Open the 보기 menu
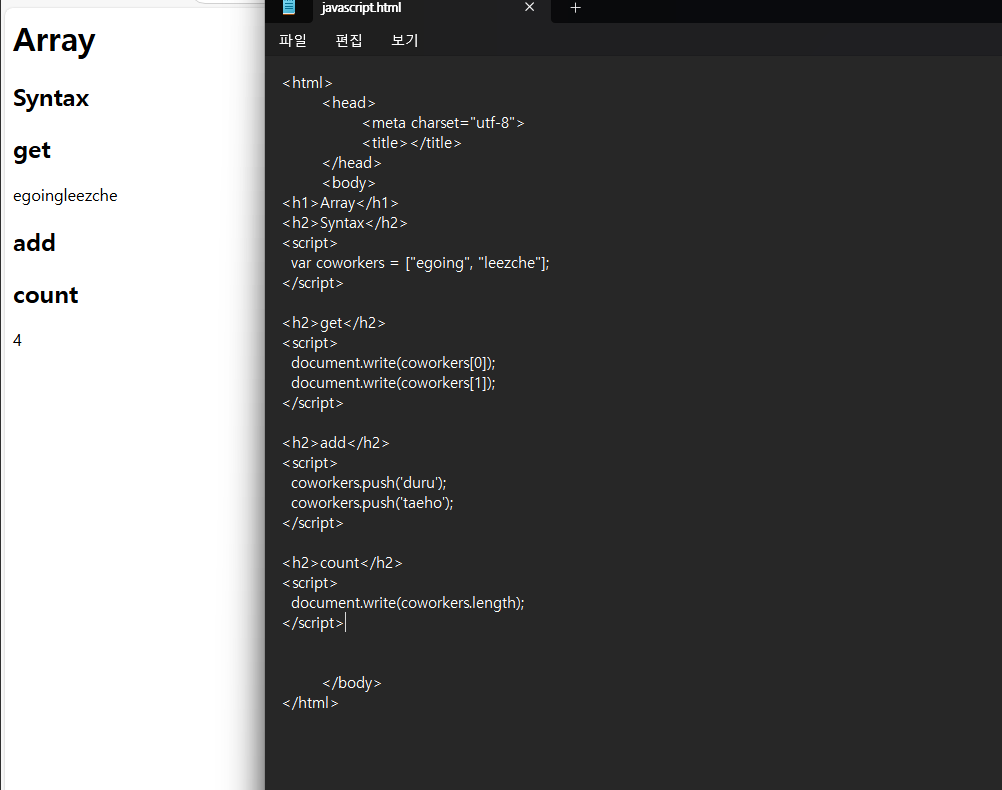This screenshot has width=1002, height=790. click(x=405, y=40)
